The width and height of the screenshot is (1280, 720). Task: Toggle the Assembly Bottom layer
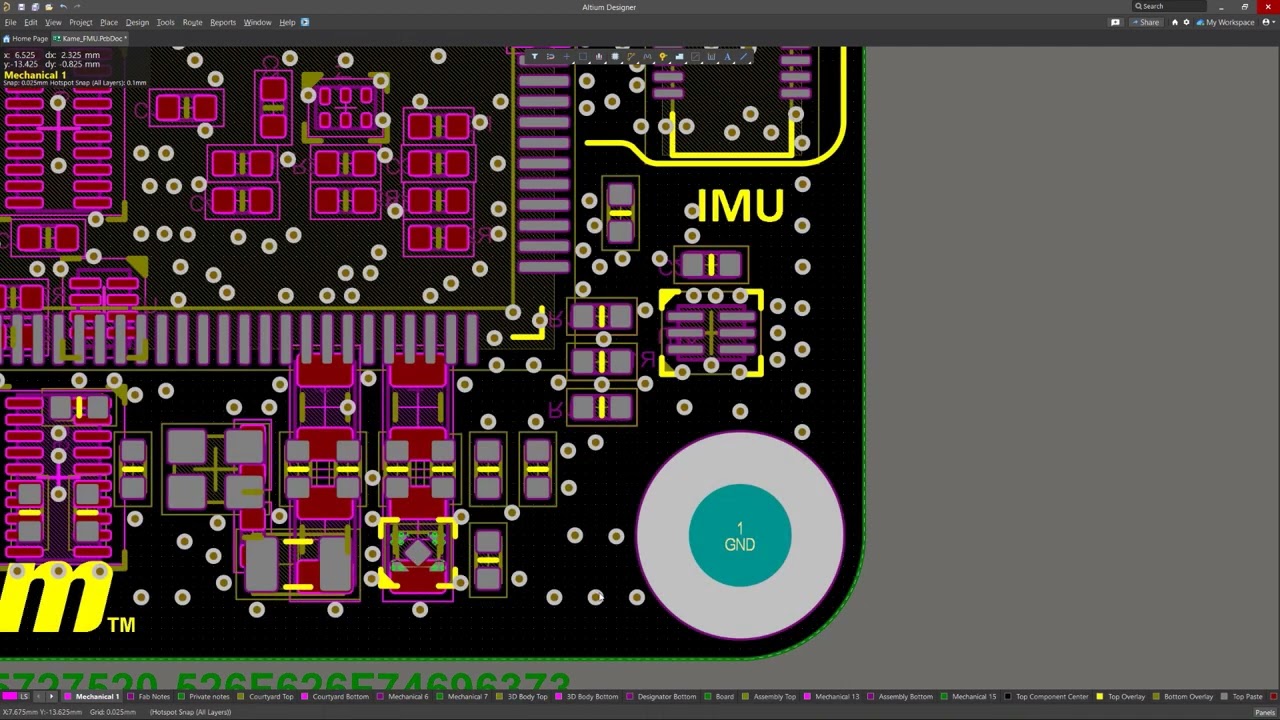905,696
